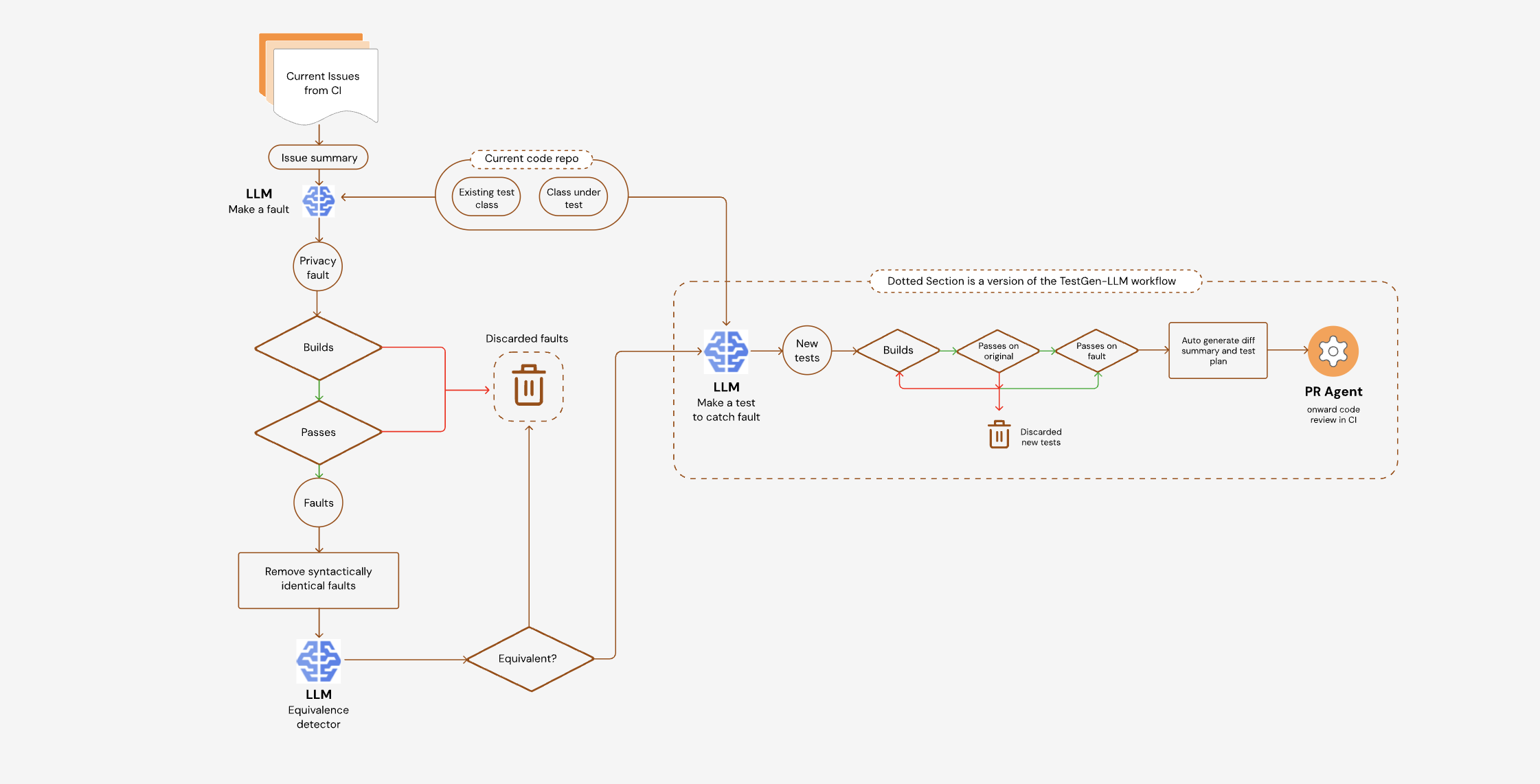The width and height of the screenshot is (1540, 784).
Task: Select the left Builds diamond under Privacy fault
Action: click(x=318, y=347)
